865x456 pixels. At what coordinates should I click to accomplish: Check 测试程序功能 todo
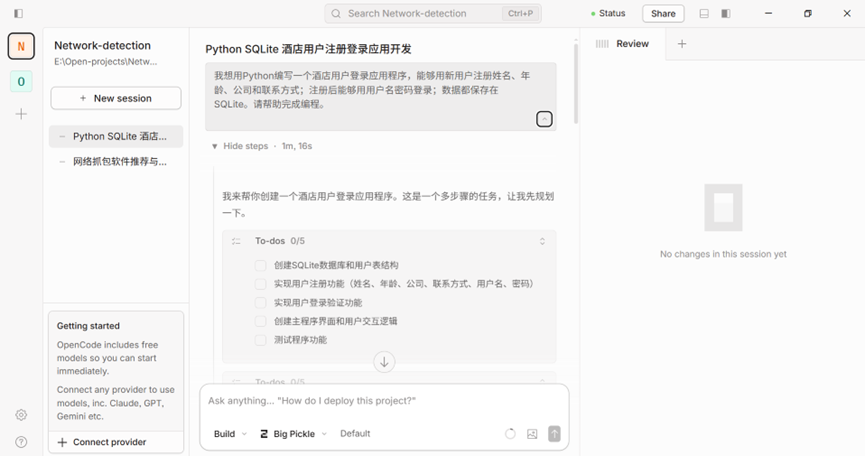click(260, 340)
